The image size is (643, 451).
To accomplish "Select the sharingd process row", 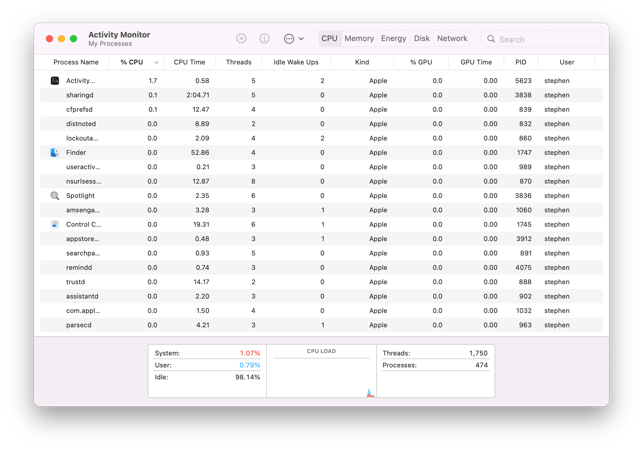I will [322, 95].
